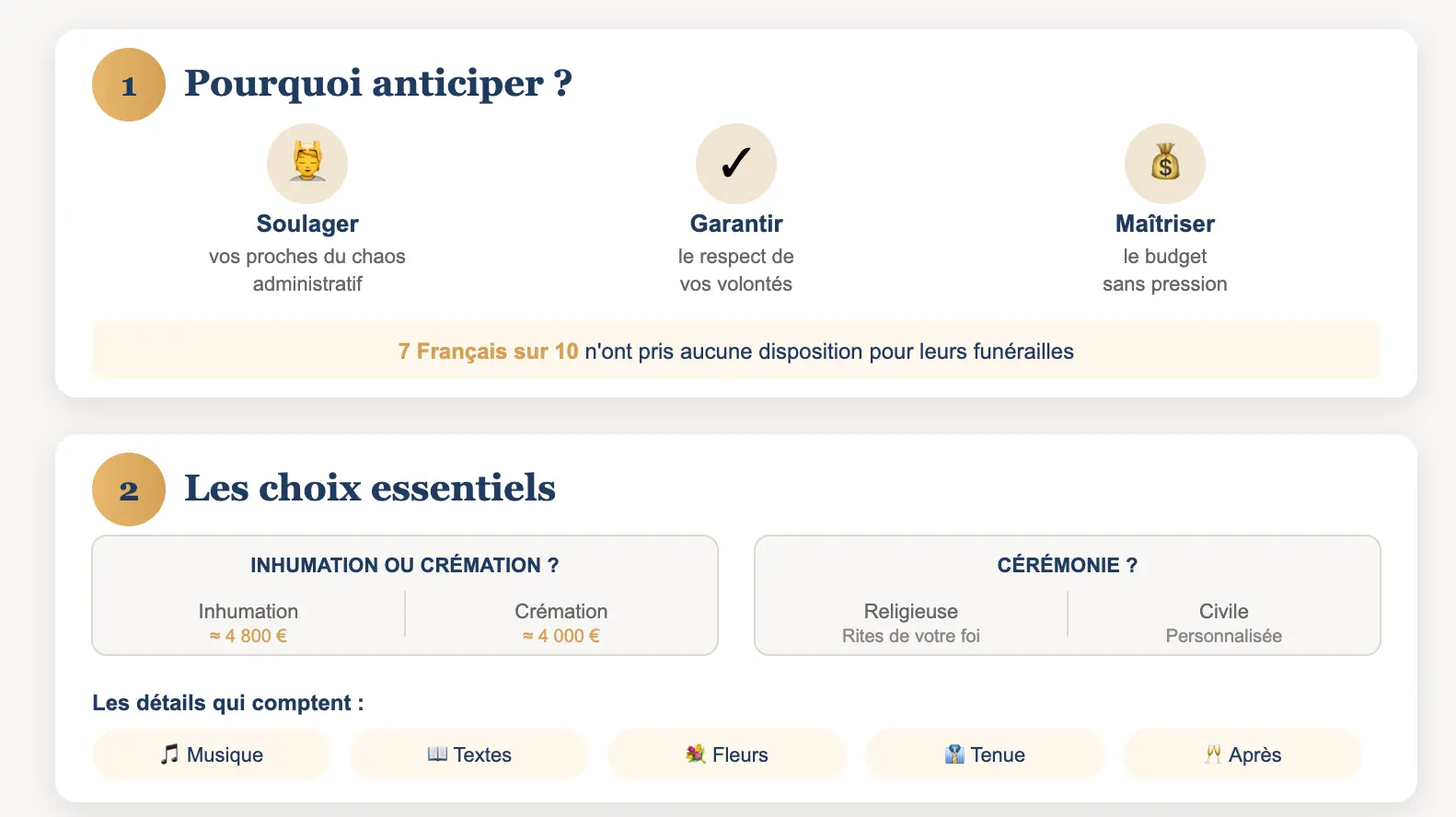Screen dimensions: 1456x817
Task: Choose the Civile ceremony option
Action: coord(1223,622)
